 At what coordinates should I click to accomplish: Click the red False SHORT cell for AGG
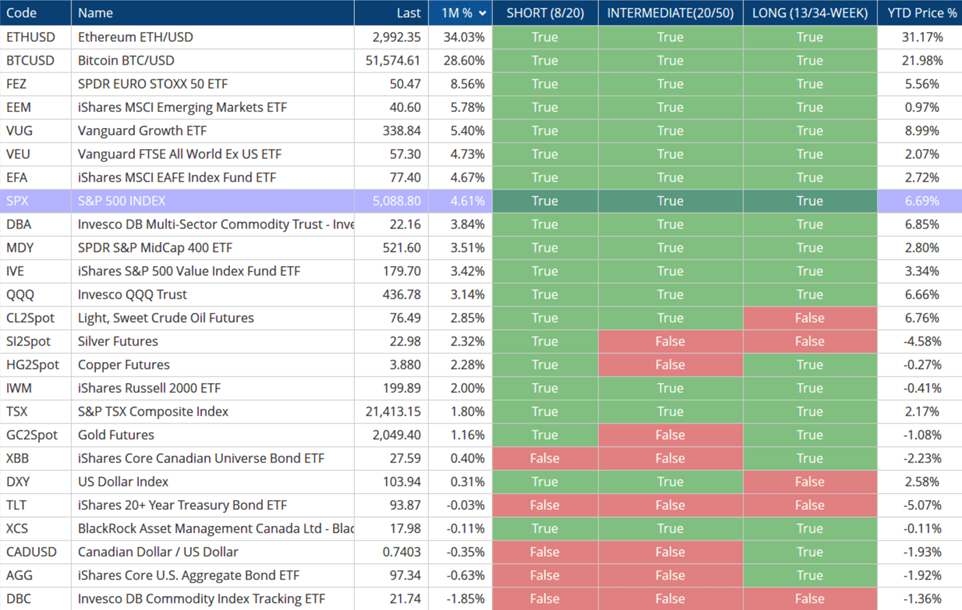click(x=545, y=575)
